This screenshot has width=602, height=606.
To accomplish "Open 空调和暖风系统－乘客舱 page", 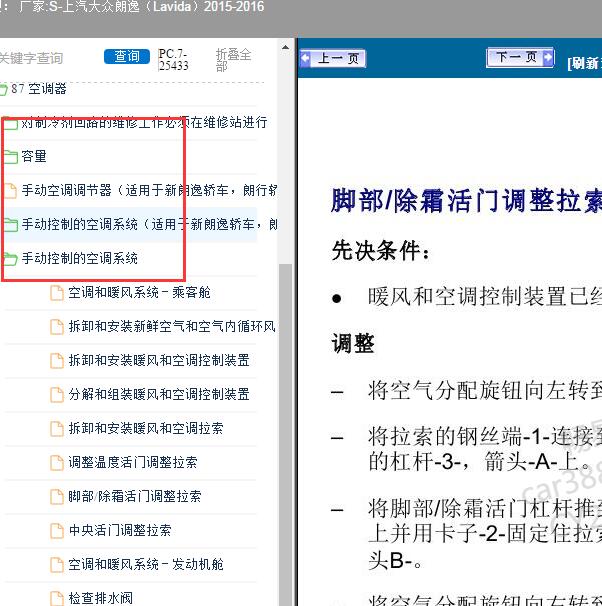I will [x=139, y=292].
